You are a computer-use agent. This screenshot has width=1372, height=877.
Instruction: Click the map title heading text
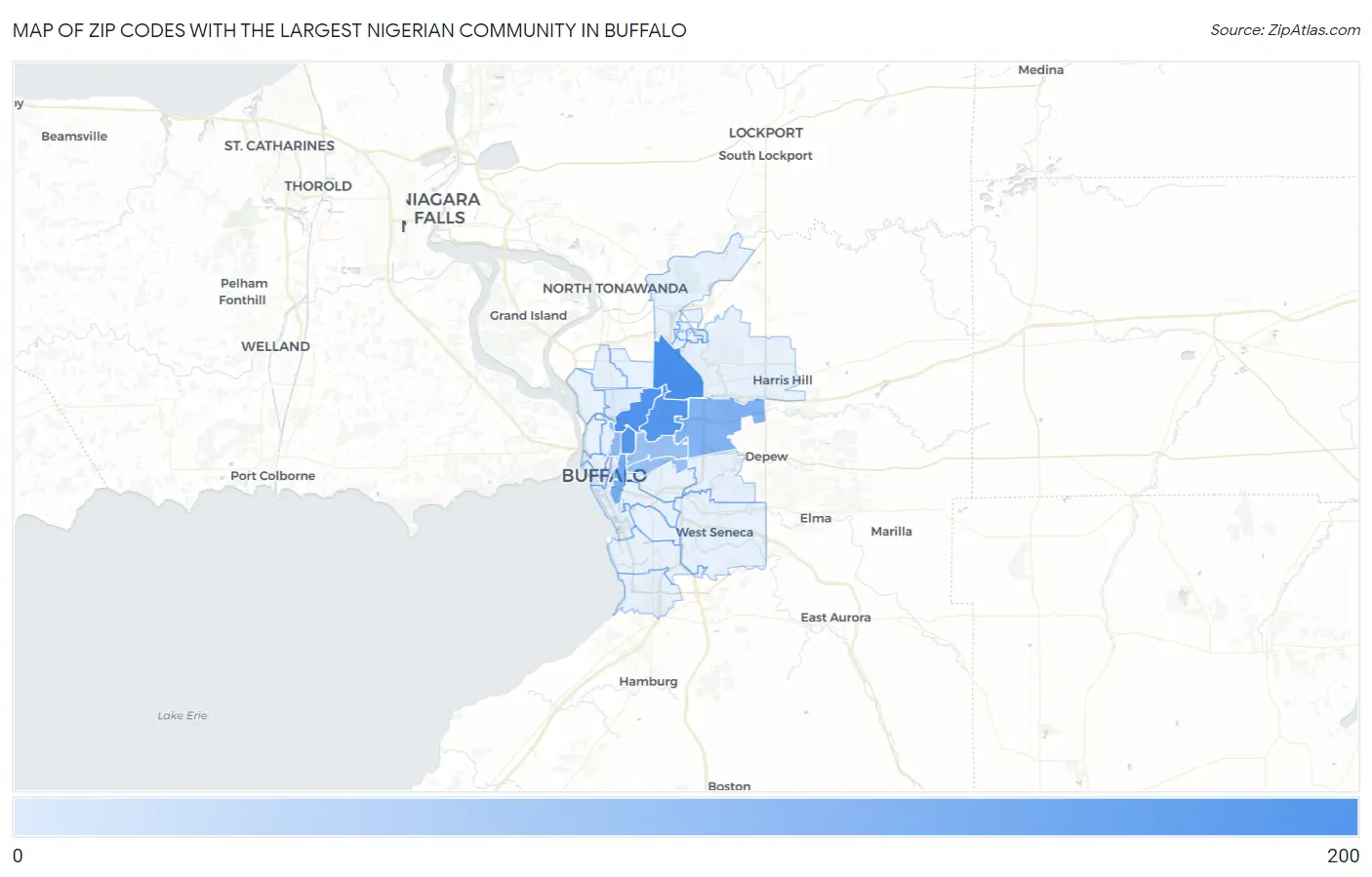click(349, 30)
